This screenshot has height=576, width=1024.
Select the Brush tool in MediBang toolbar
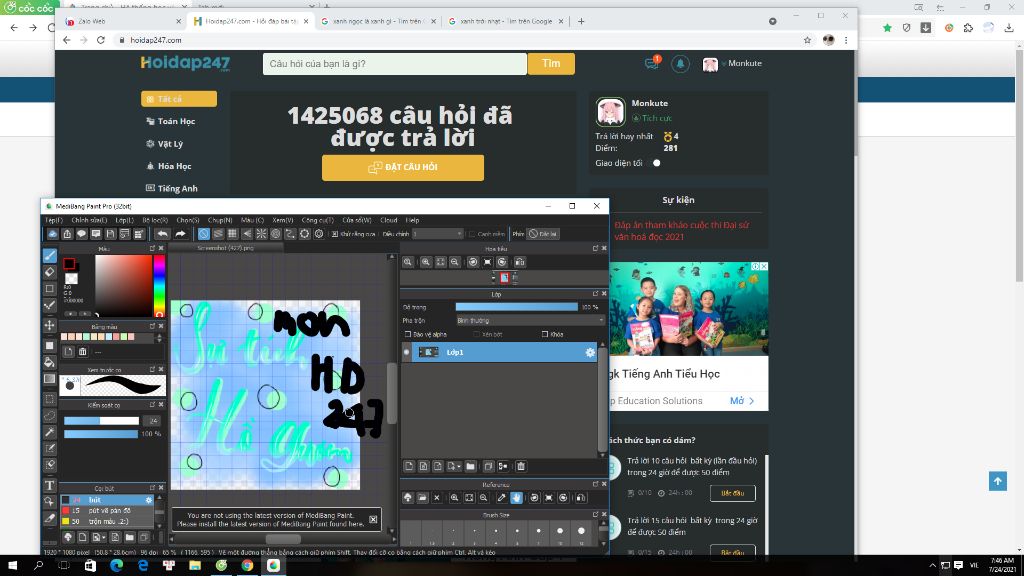click(49, 255)
